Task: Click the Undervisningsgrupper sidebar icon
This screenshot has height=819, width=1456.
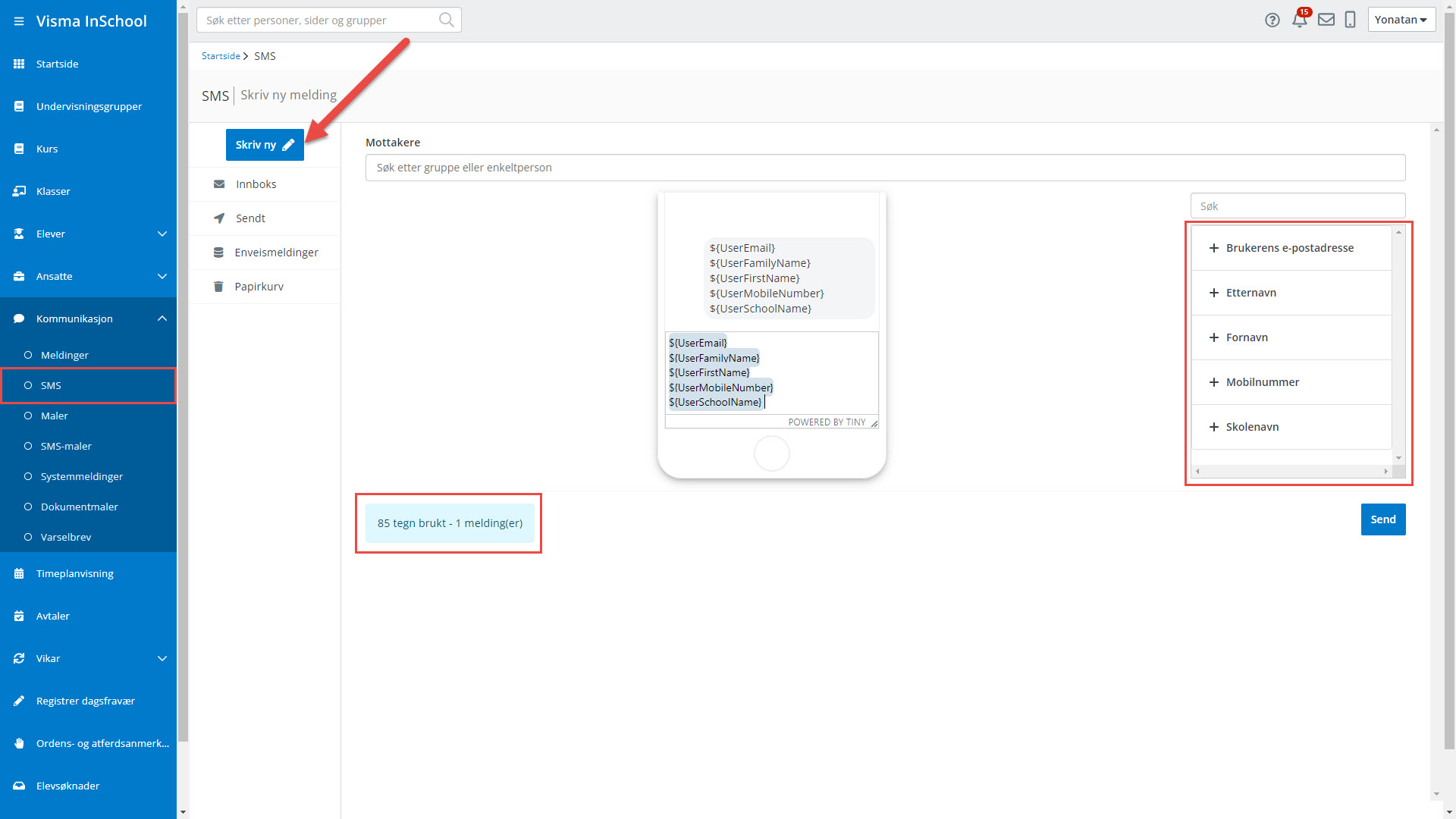Action: coord(19,106)
